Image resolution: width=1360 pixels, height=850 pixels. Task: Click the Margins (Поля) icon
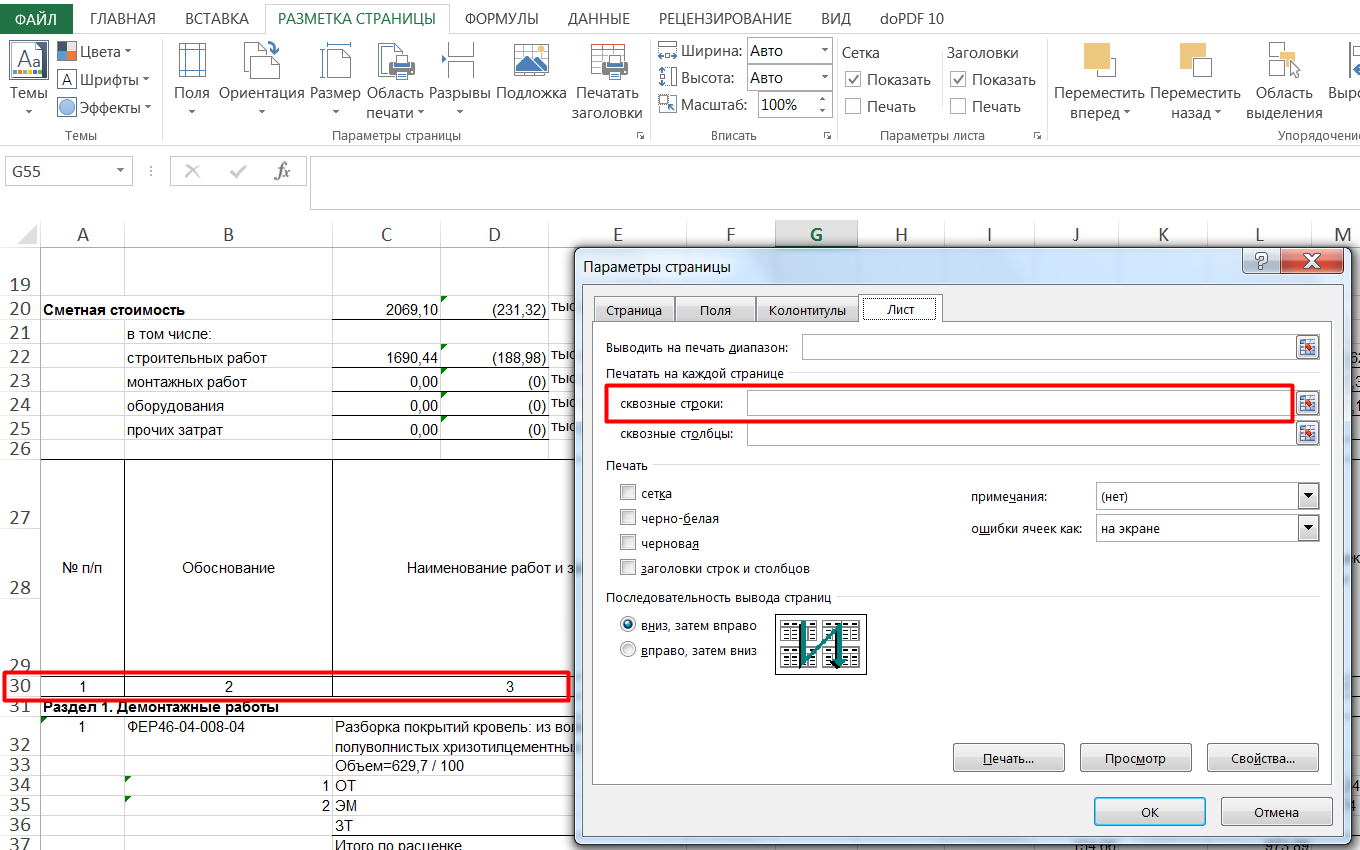click(x=191, y=61)
